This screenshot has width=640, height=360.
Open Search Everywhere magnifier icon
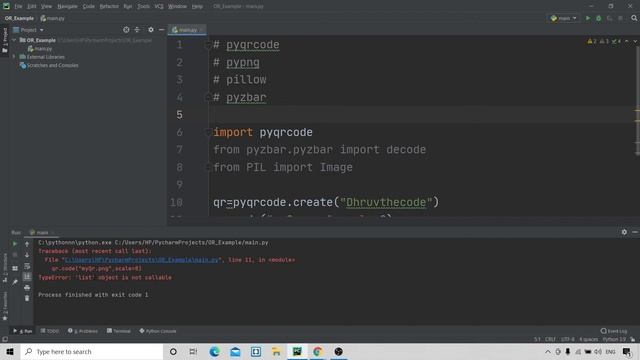[634, 18]
